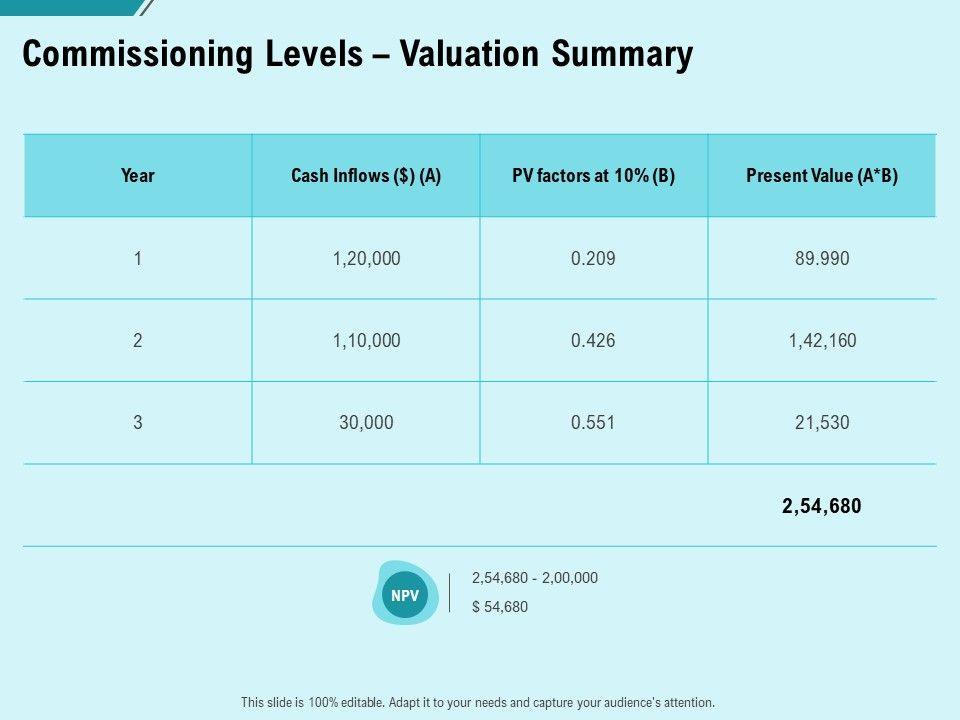Screen dimensions: 960x720
Task: Select the 1,10,000 cash inflow cell
Action: [x=366, y=341]
